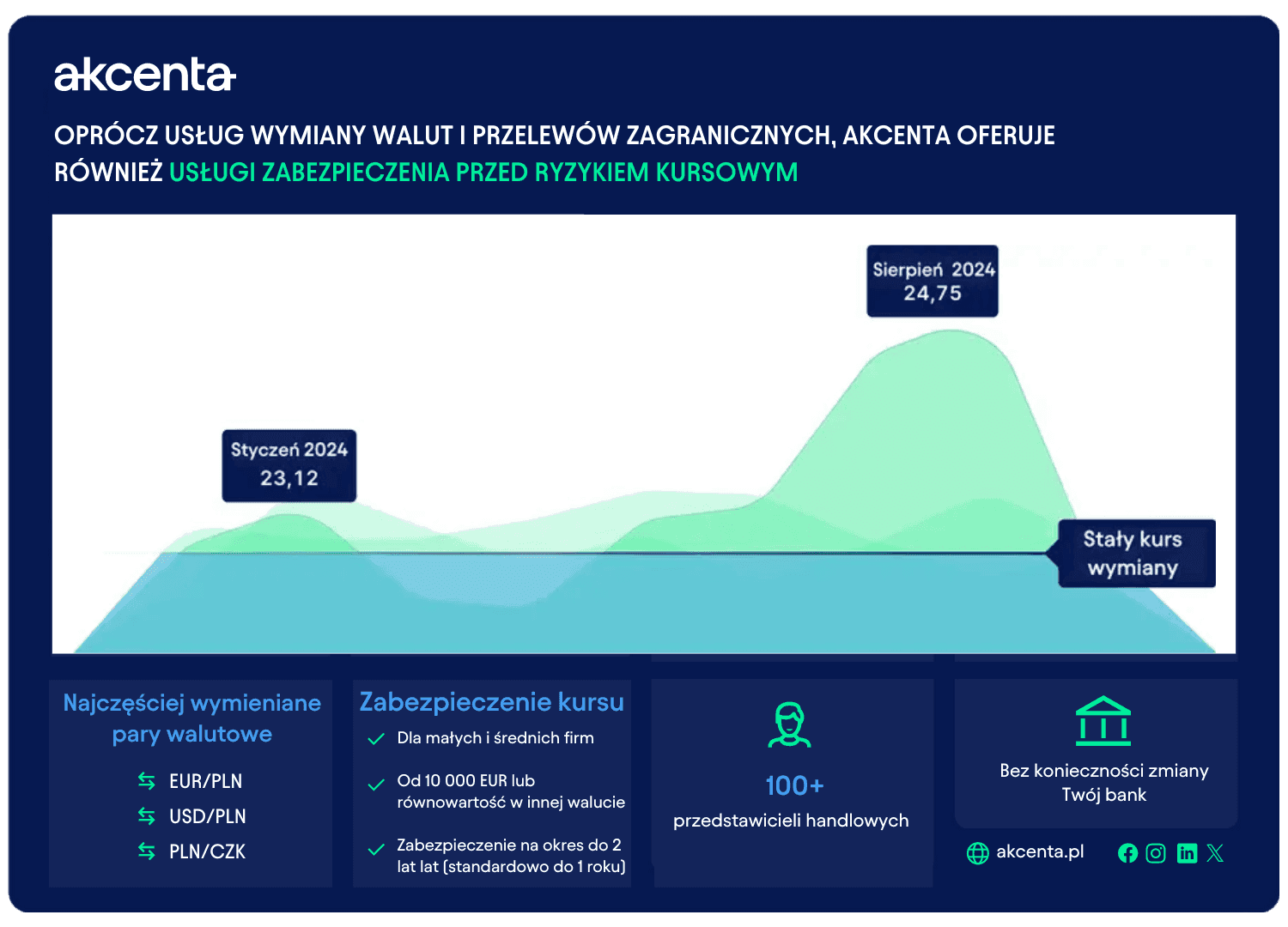Click the 24,75 rate value
The image size is (1288, 927).
tap(933, 294)
